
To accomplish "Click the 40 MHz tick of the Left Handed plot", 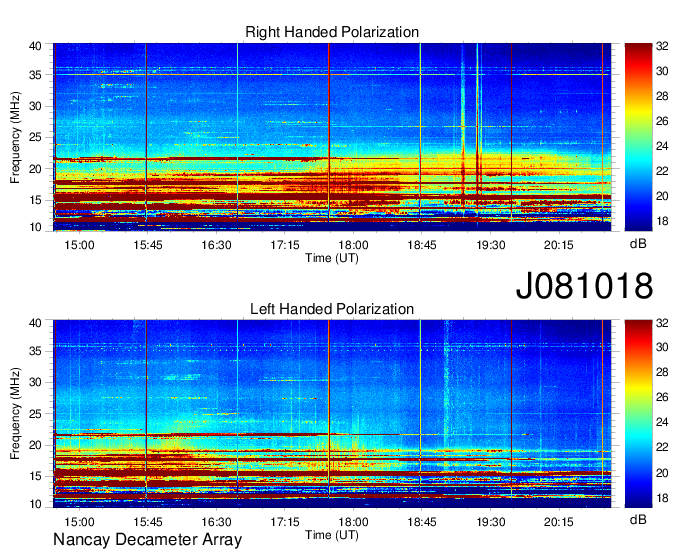I will (35, 323).
